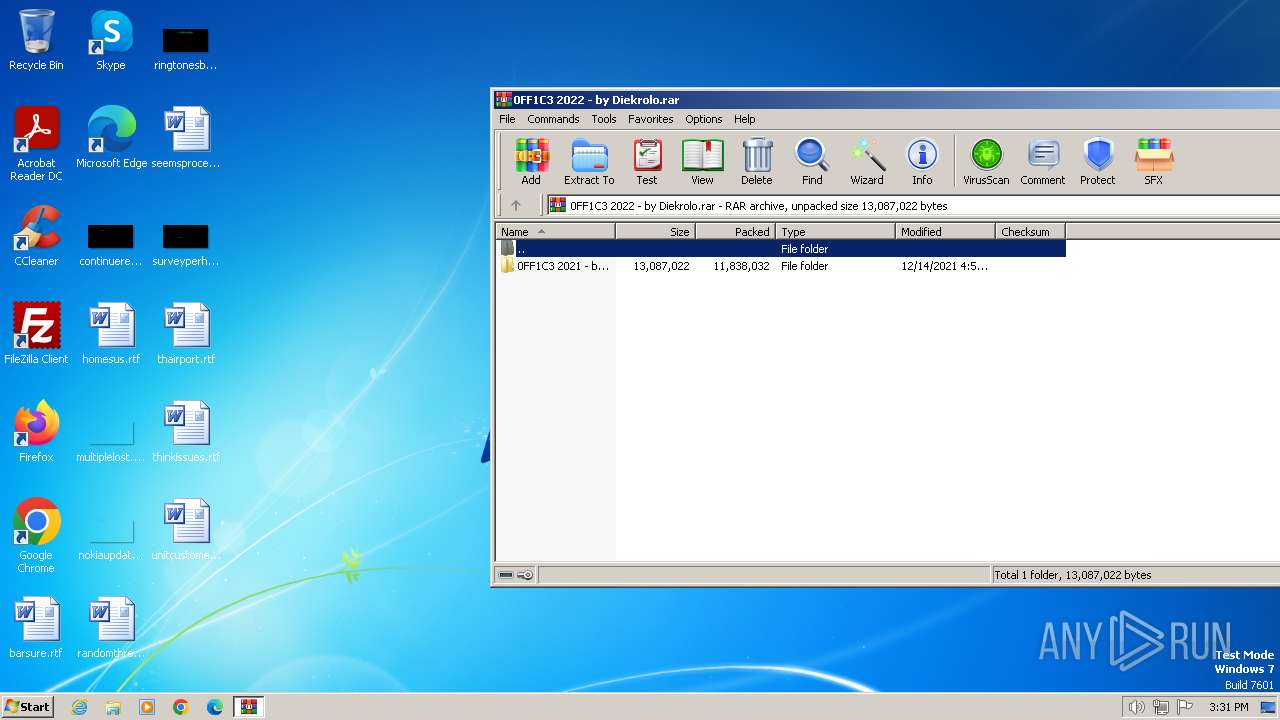1280x720 pixels.
Task: Open the Favorites menu
Action: coord(651,119)
